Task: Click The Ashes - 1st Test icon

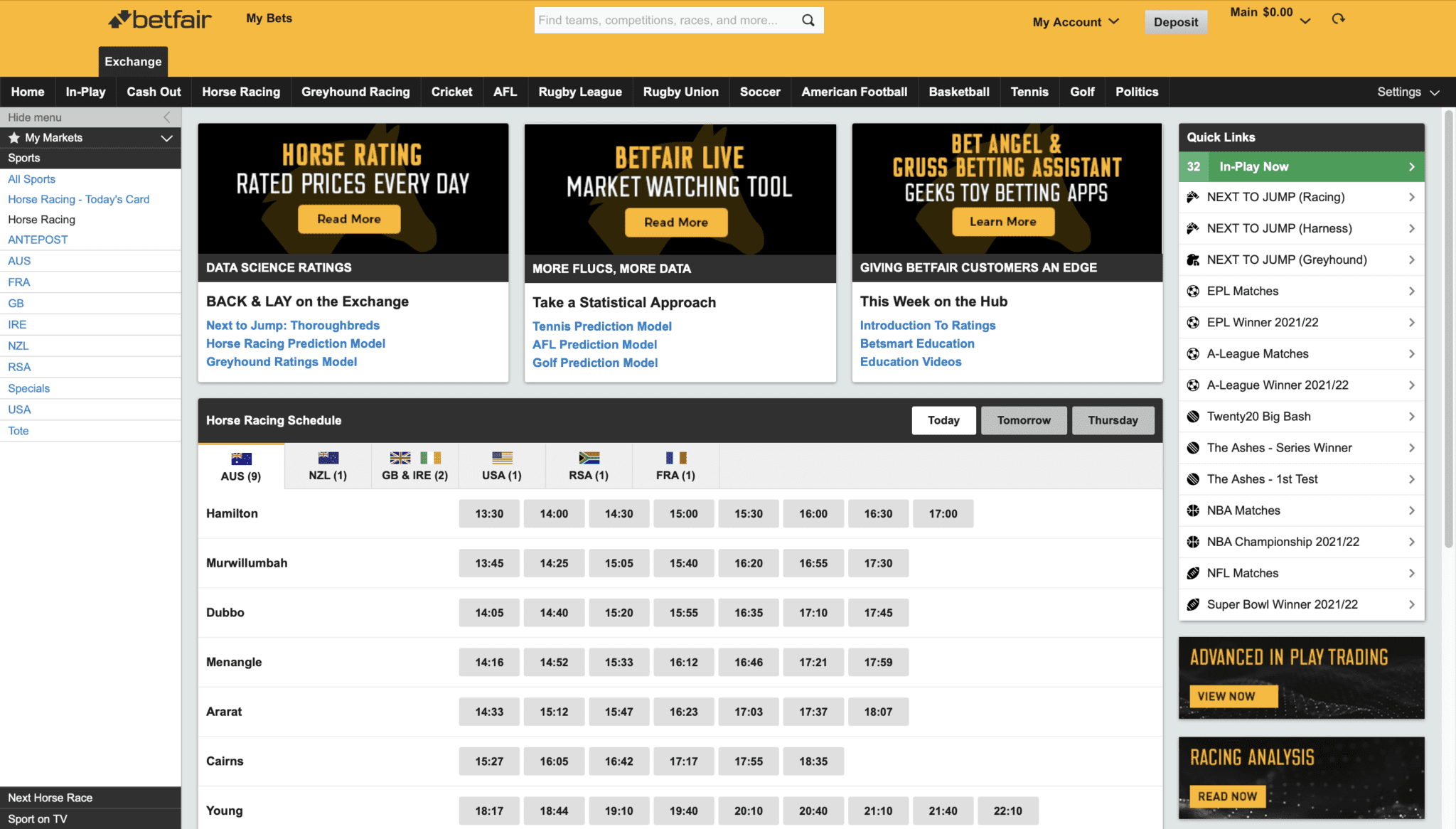Action: pos(1193,478)
